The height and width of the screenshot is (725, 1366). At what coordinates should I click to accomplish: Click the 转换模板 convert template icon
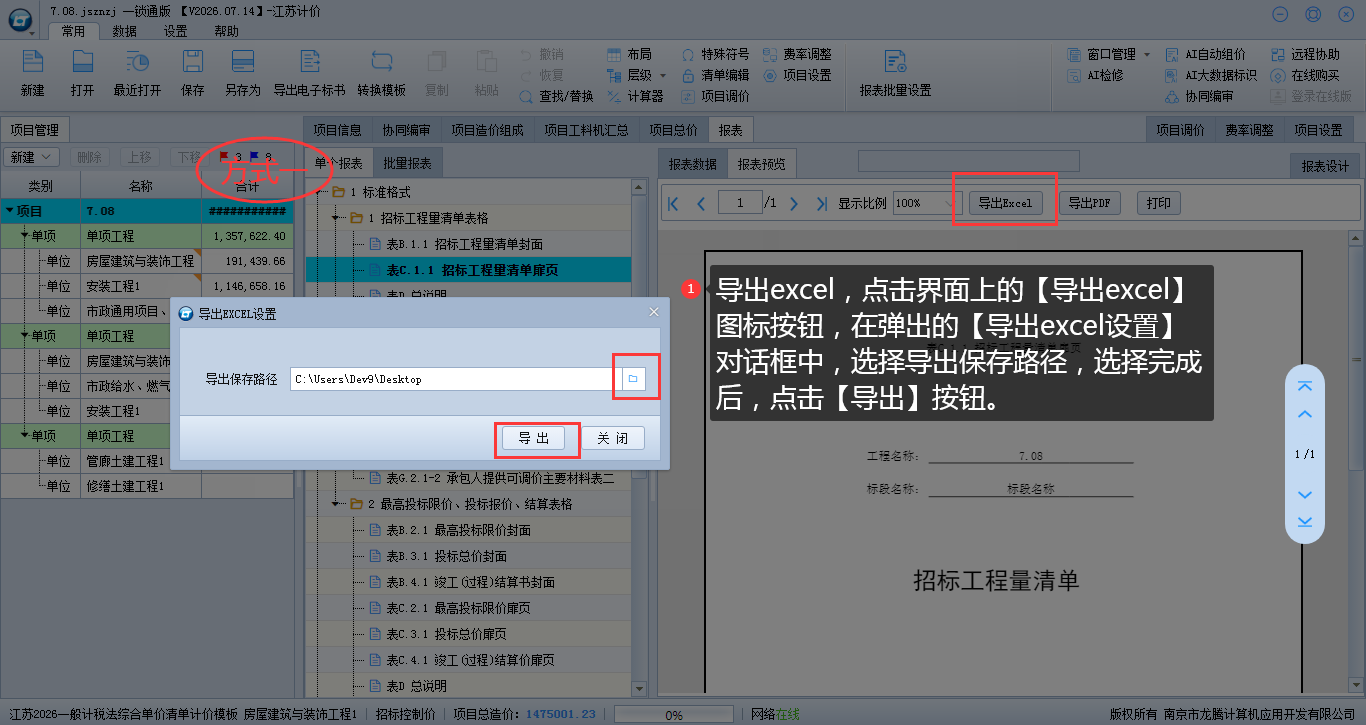381,62
